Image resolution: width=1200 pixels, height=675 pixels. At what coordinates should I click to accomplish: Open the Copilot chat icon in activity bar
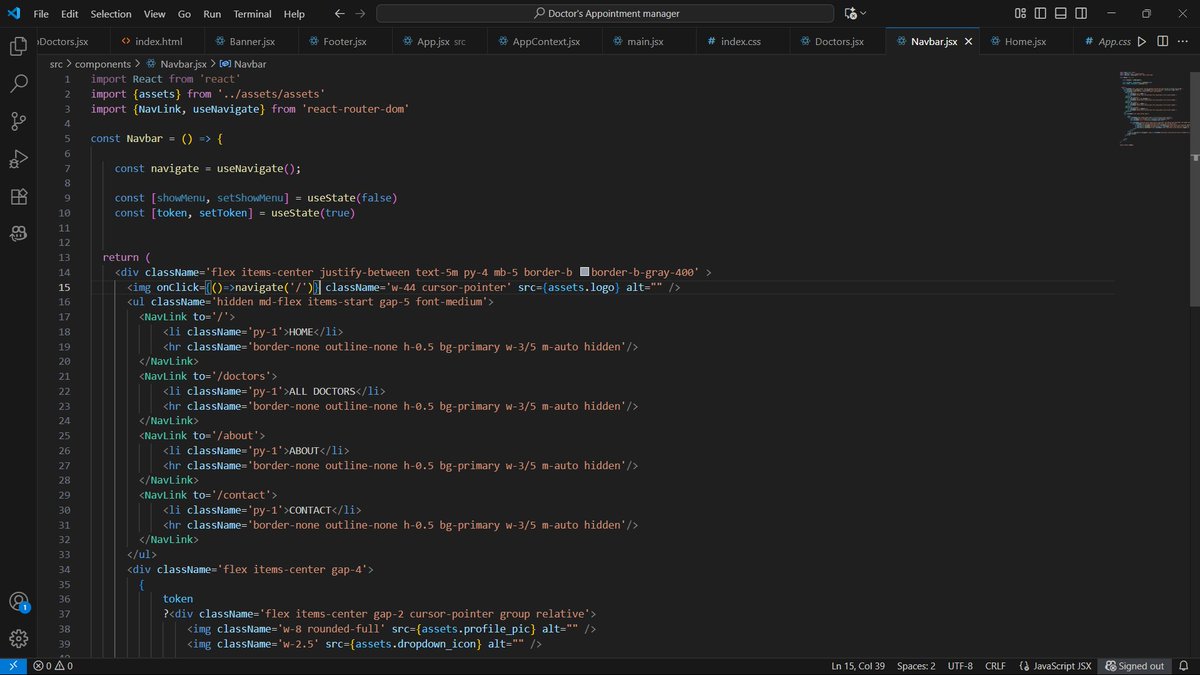(18, 233)
